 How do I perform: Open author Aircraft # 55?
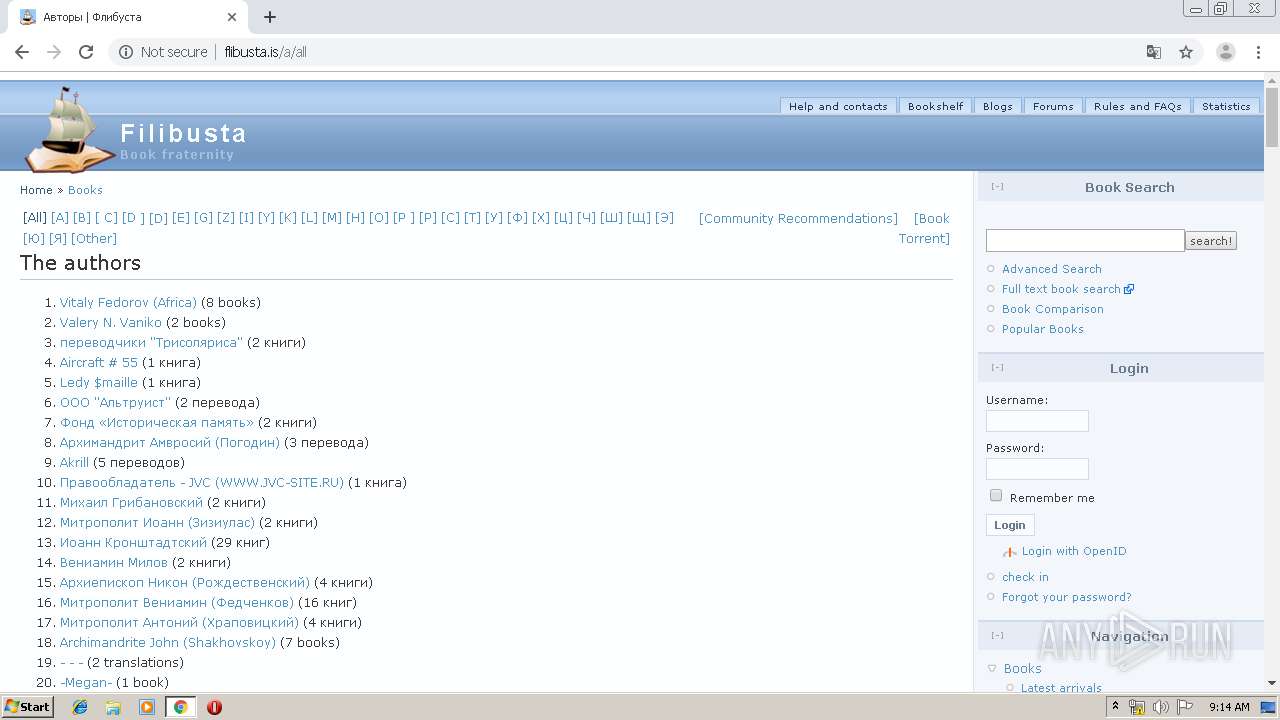[99, 362]
